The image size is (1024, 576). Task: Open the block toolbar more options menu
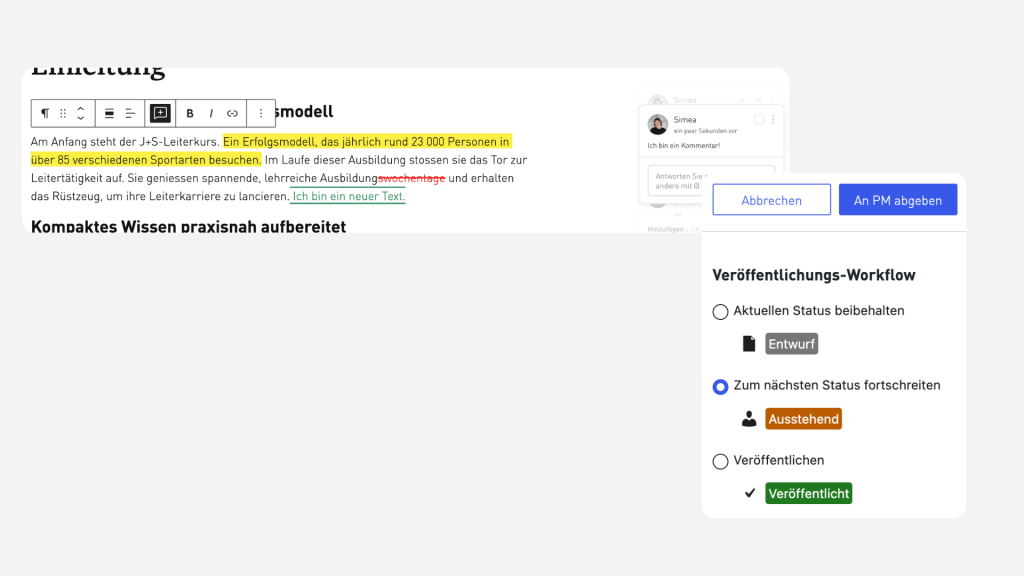point(261,114)
